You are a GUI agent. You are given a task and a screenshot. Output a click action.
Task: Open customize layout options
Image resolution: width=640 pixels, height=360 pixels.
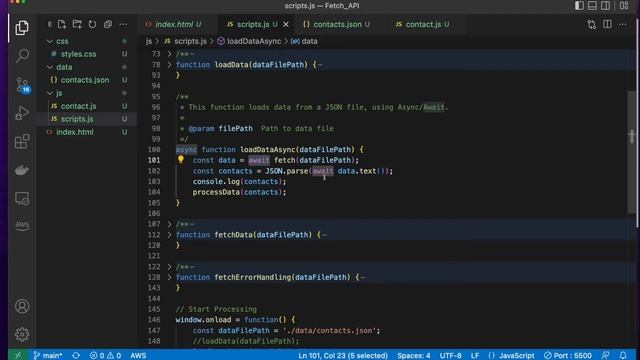[624, 5]
